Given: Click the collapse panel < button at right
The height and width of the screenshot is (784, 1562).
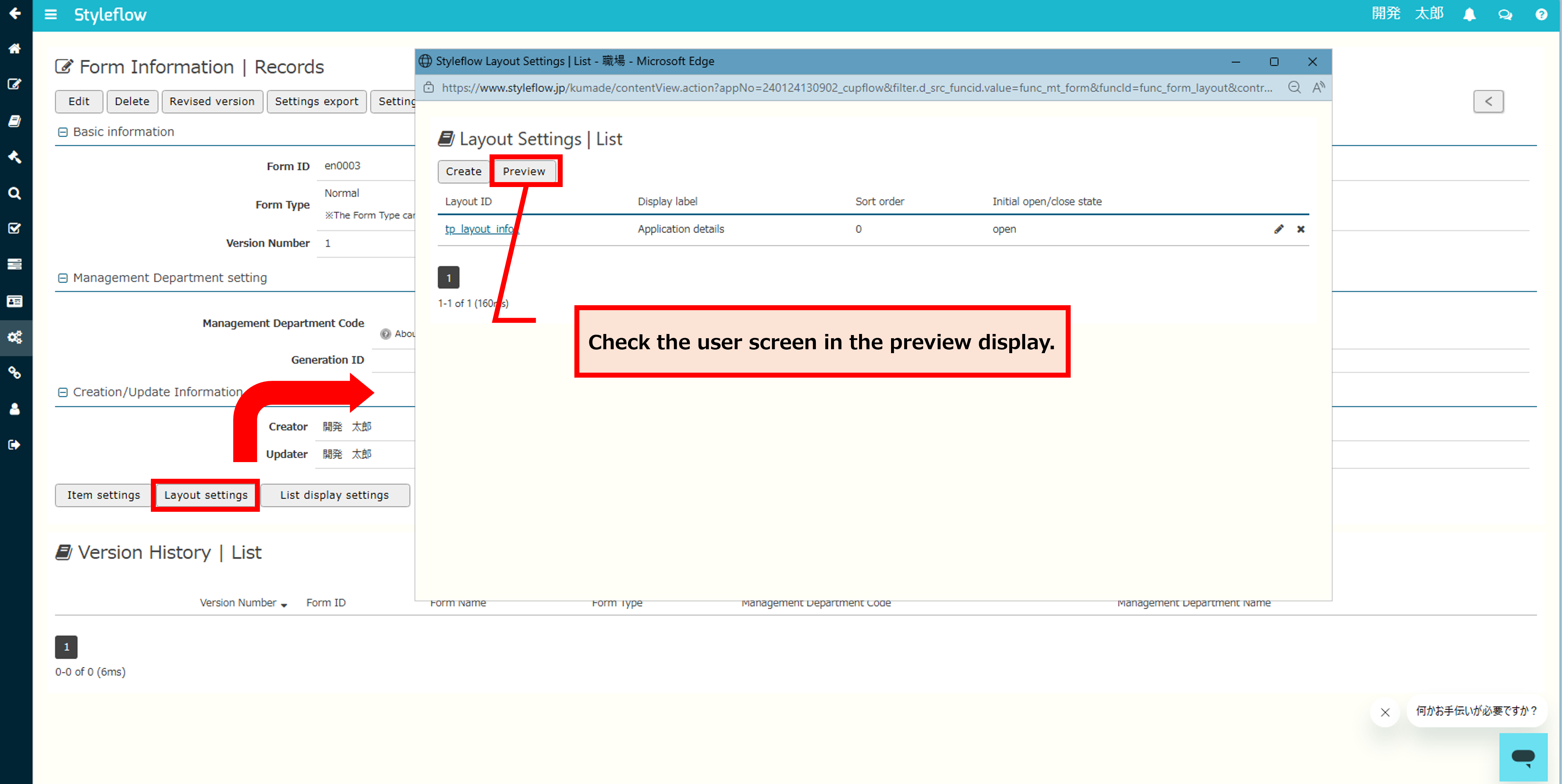Looking at the screenshot, I should pos(1488,101).
